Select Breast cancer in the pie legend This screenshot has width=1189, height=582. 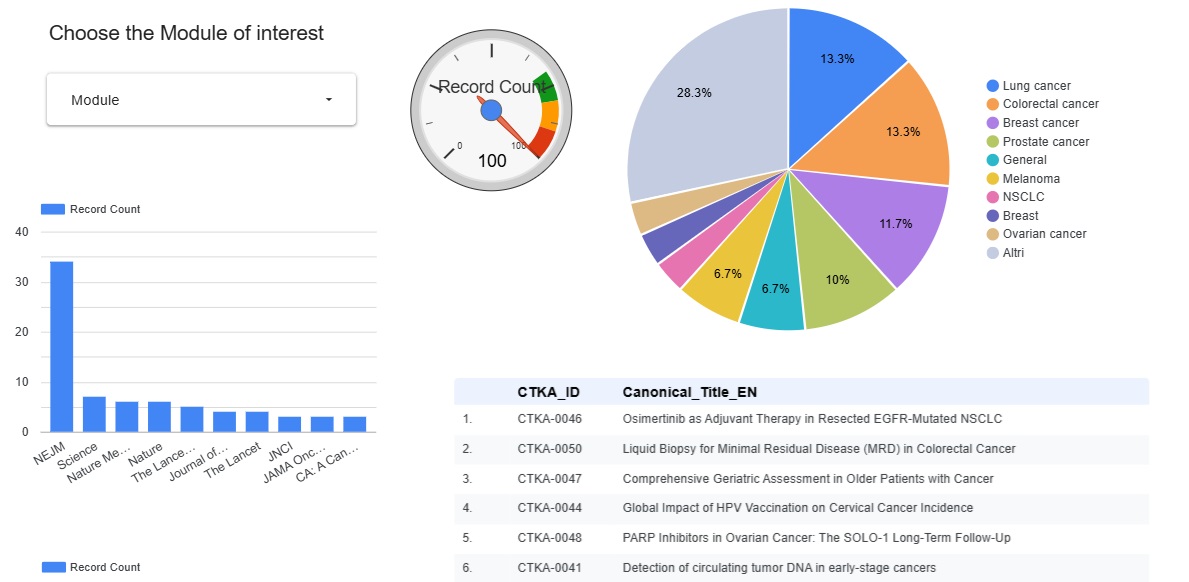point(1040,123)
